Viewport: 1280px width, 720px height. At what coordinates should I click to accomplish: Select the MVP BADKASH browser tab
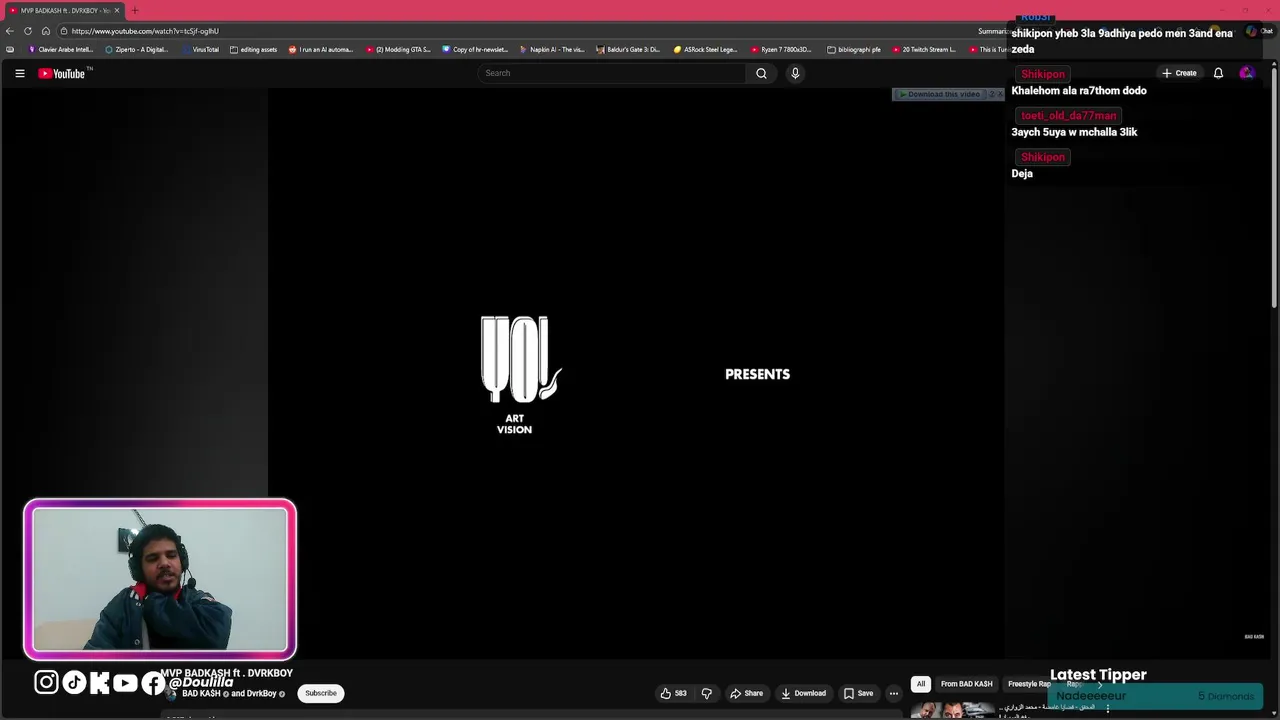(x=63, y=10)
